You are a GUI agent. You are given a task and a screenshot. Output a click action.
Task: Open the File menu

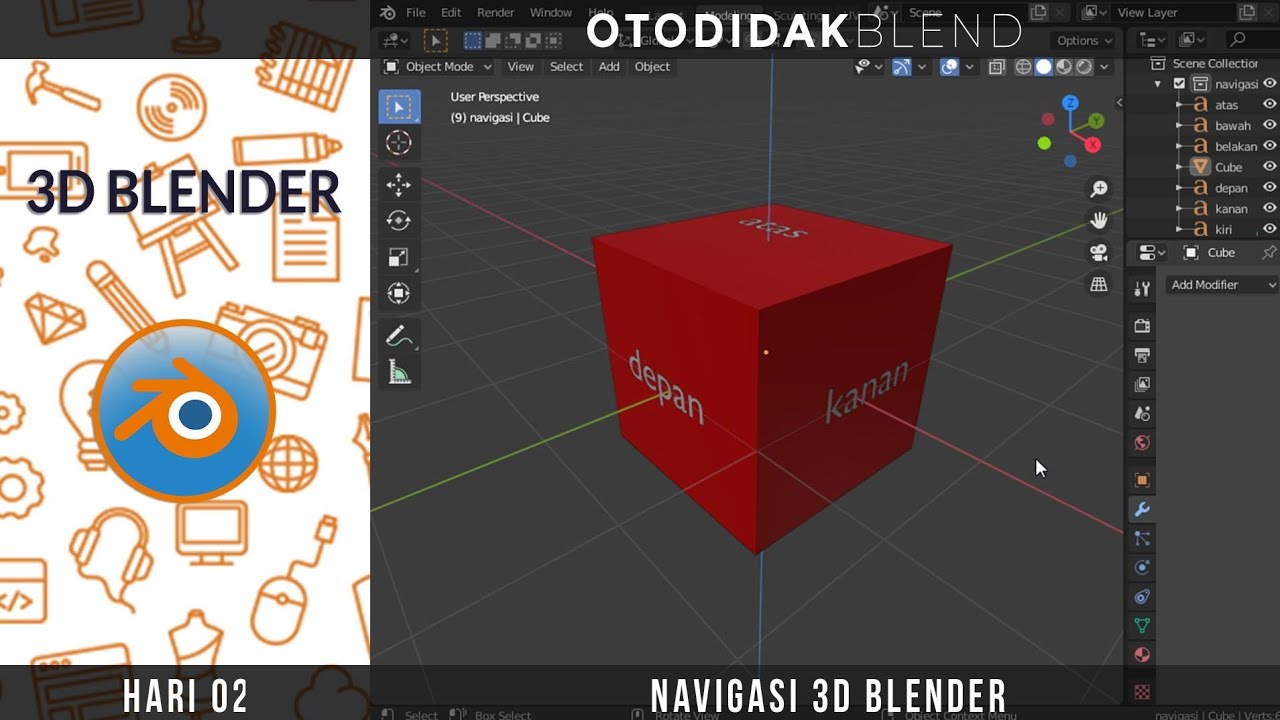[x=416, y=13]
